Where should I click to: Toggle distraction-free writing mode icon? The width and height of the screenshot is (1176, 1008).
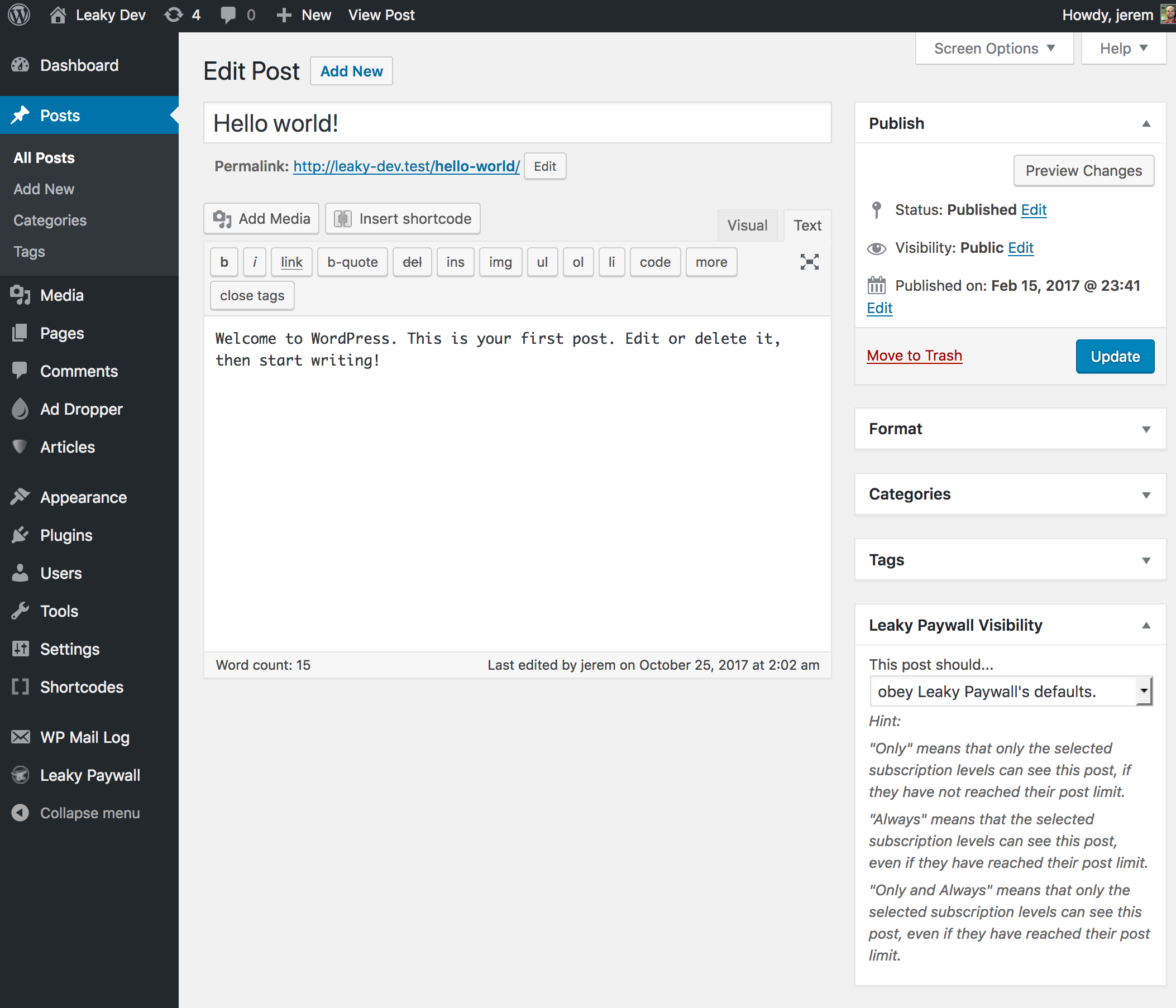click(x=809, y=262)
